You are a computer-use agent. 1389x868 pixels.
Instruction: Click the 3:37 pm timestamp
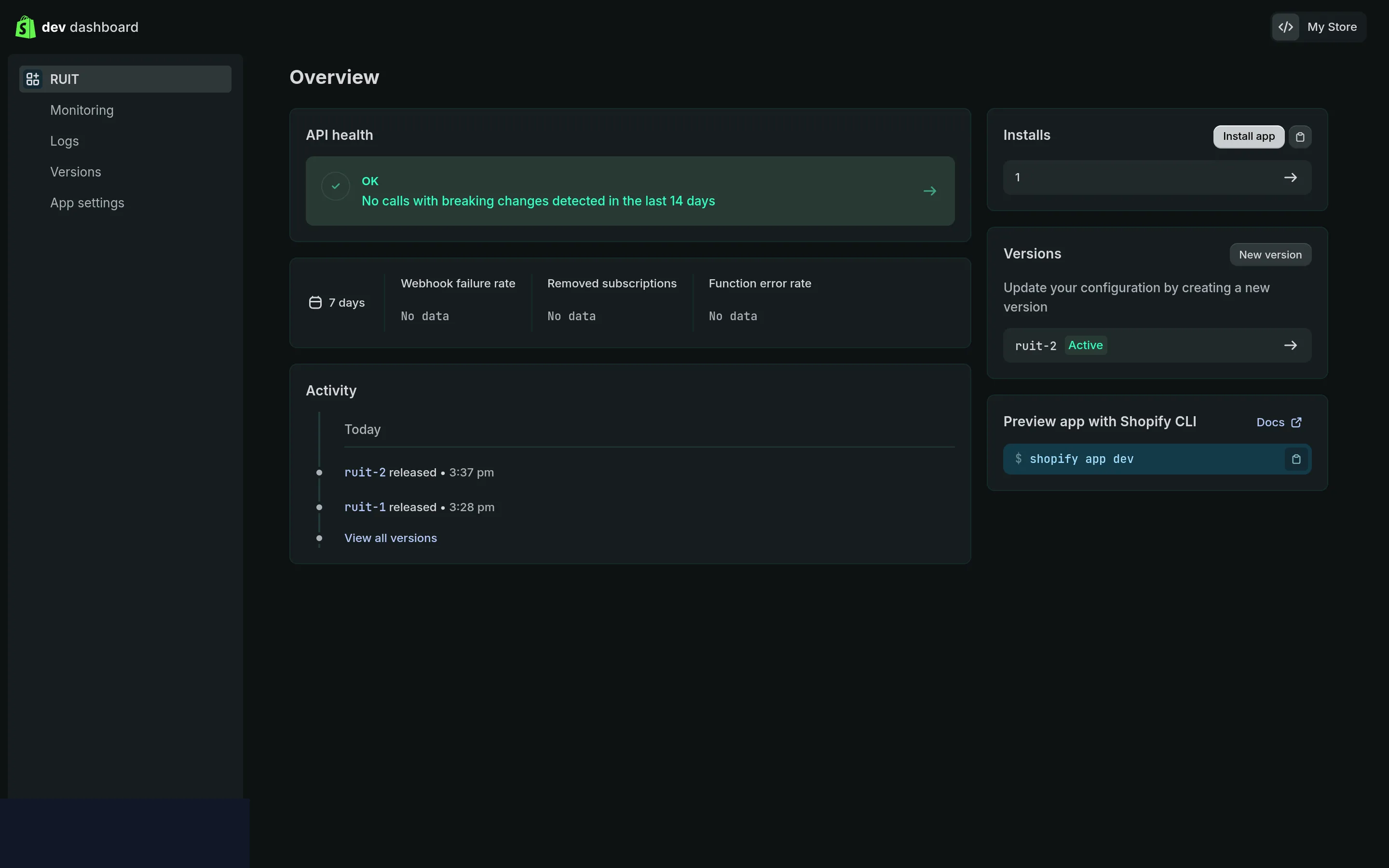471,473
